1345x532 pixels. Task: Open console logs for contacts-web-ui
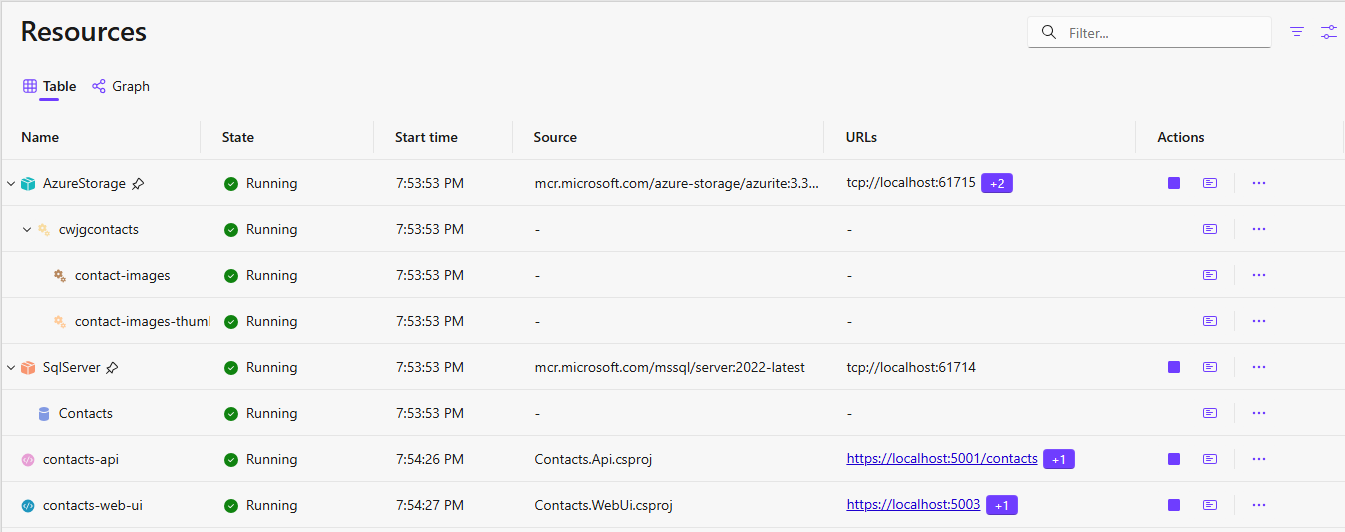tap(1210, 505)
